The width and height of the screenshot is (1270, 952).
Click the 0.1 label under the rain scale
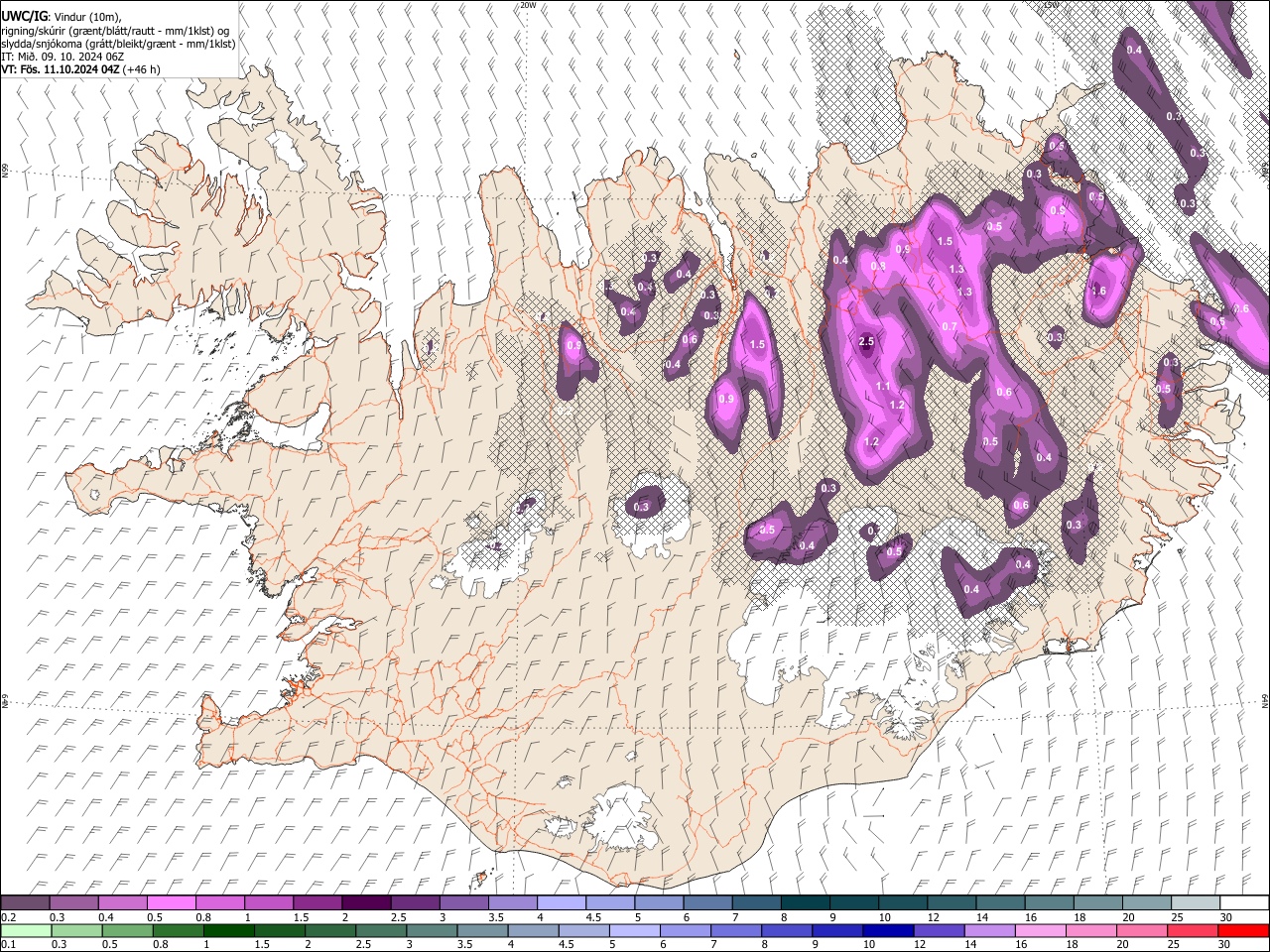[x=8, y=945]
